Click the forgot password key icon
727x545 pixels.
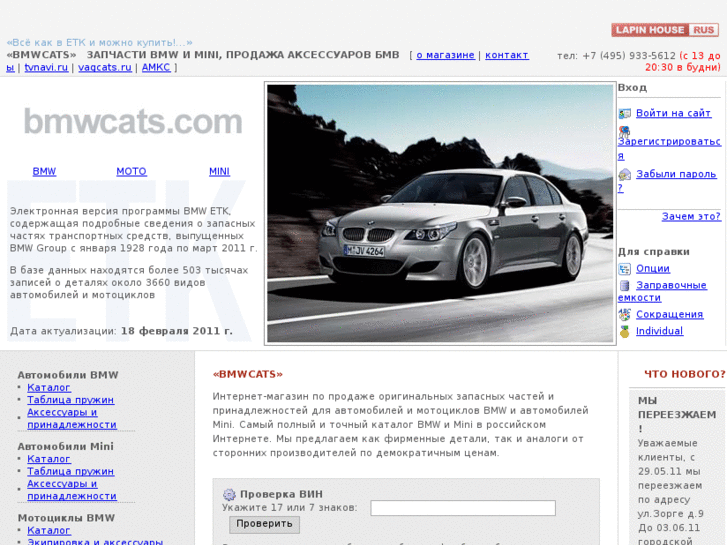tap(624, 175)
